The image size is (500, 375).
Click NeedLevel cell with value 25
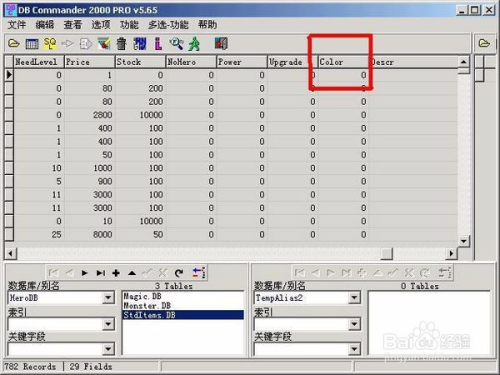39,235
